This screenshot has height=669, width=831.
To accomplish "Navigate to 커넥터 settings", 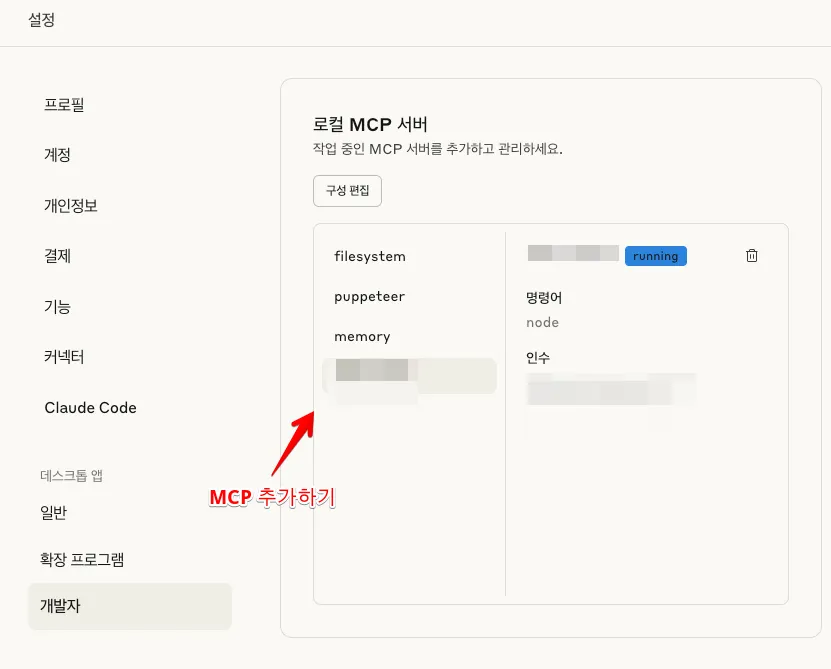I will pyautogui.click(x=64, y=357).
